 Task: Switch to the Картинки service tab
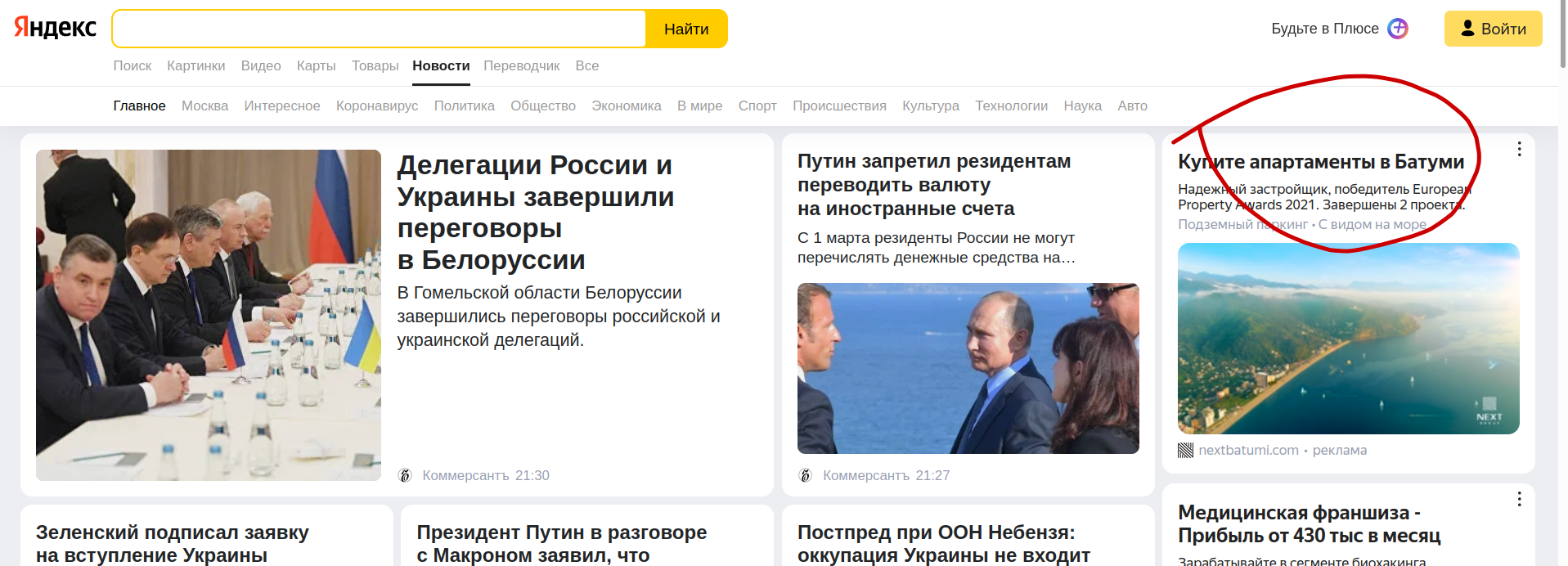196,65
